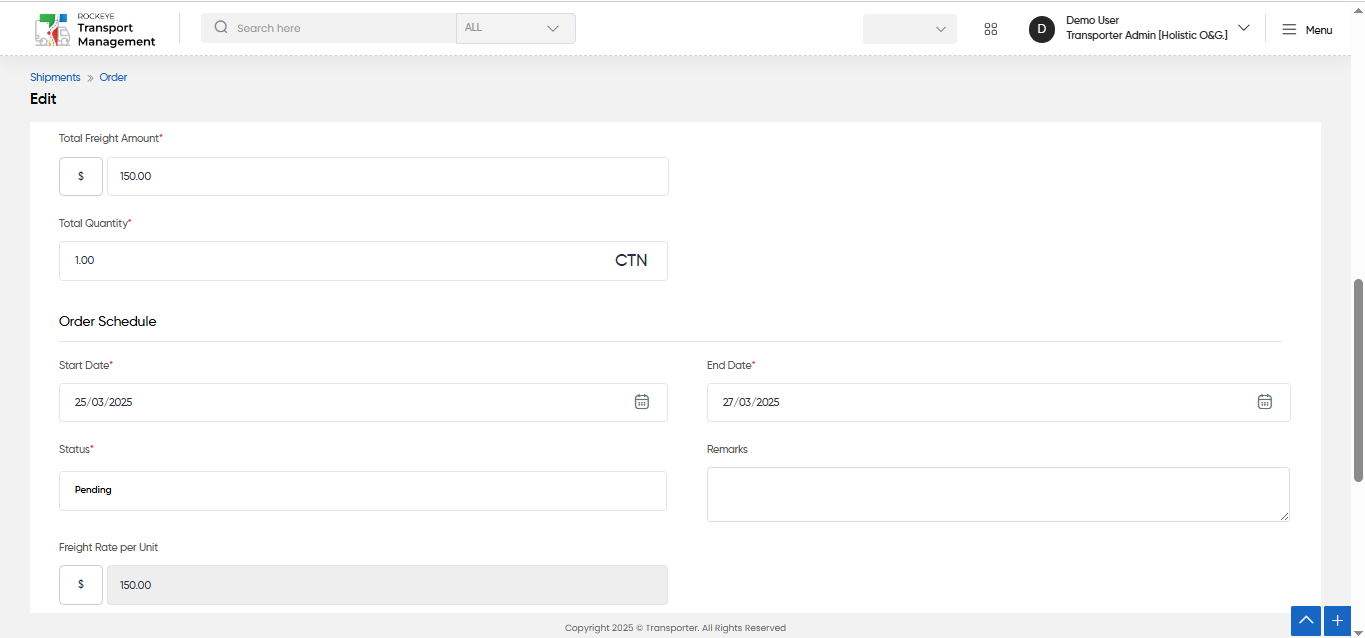Click the scroll-to-top arrow button

1306,621
